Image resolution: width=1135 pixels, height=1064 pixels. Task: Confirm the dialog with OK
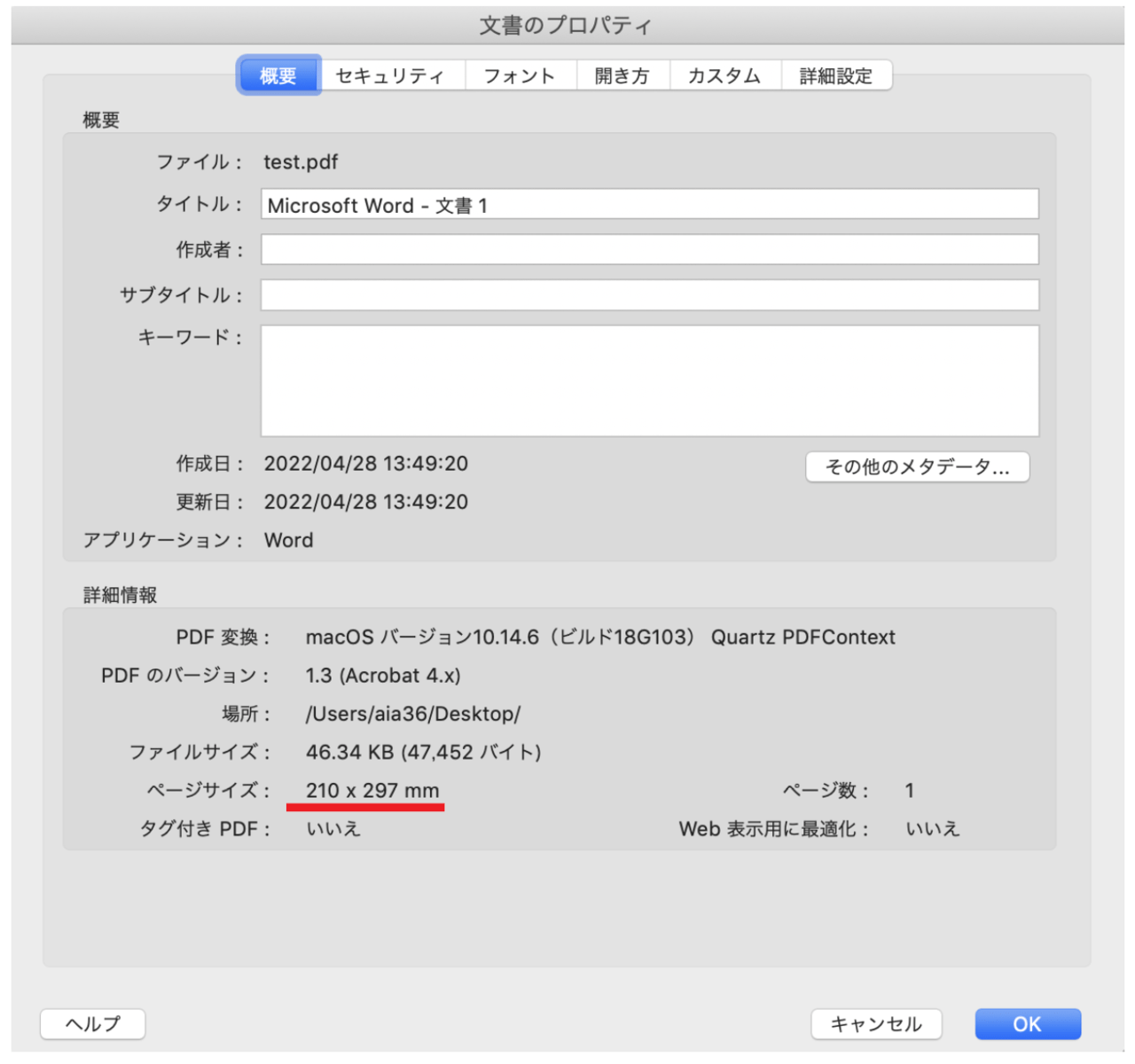(1027, 1024)
